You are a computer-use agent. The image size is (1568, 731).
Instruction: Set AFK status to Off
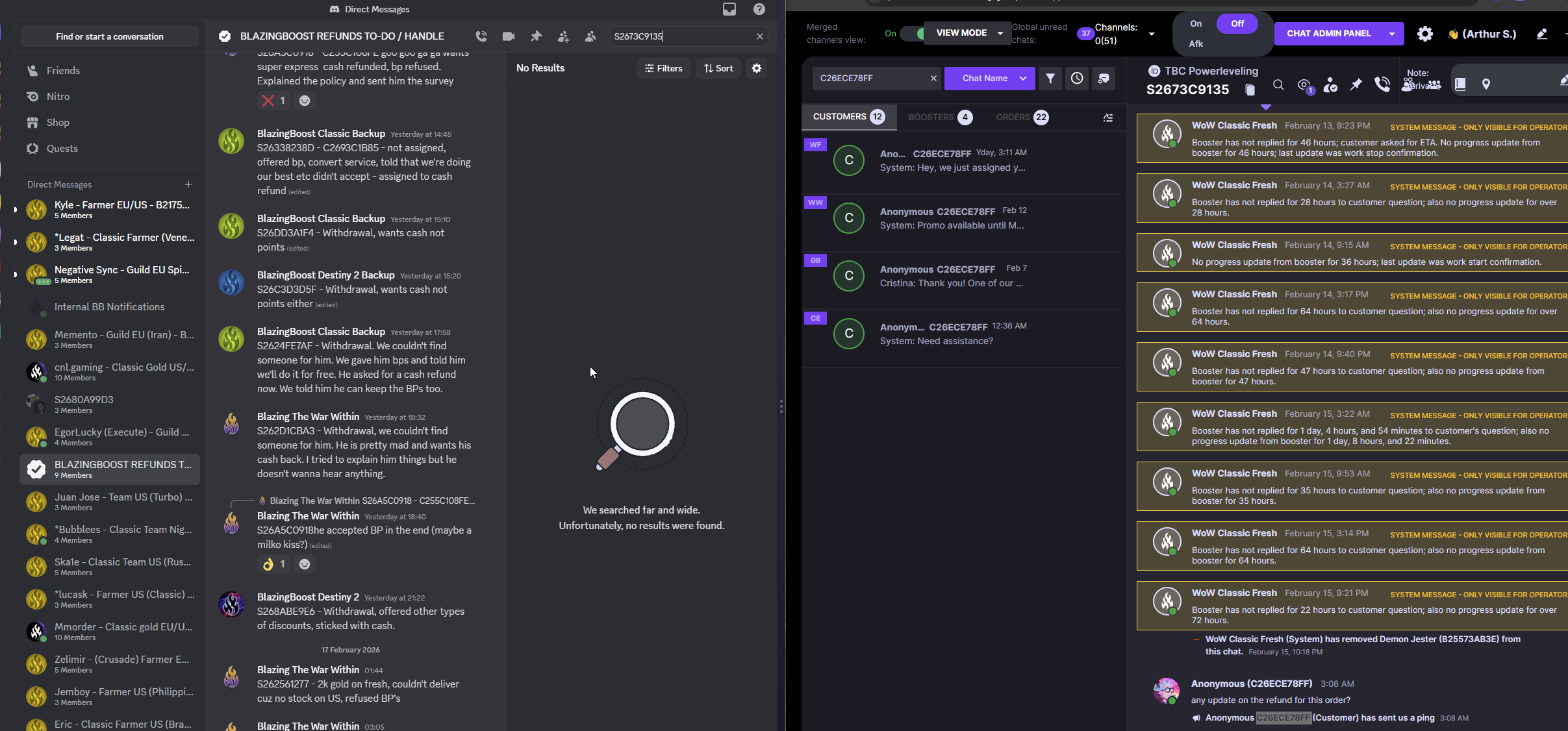pyautogui.click(x=1237, y=24)
